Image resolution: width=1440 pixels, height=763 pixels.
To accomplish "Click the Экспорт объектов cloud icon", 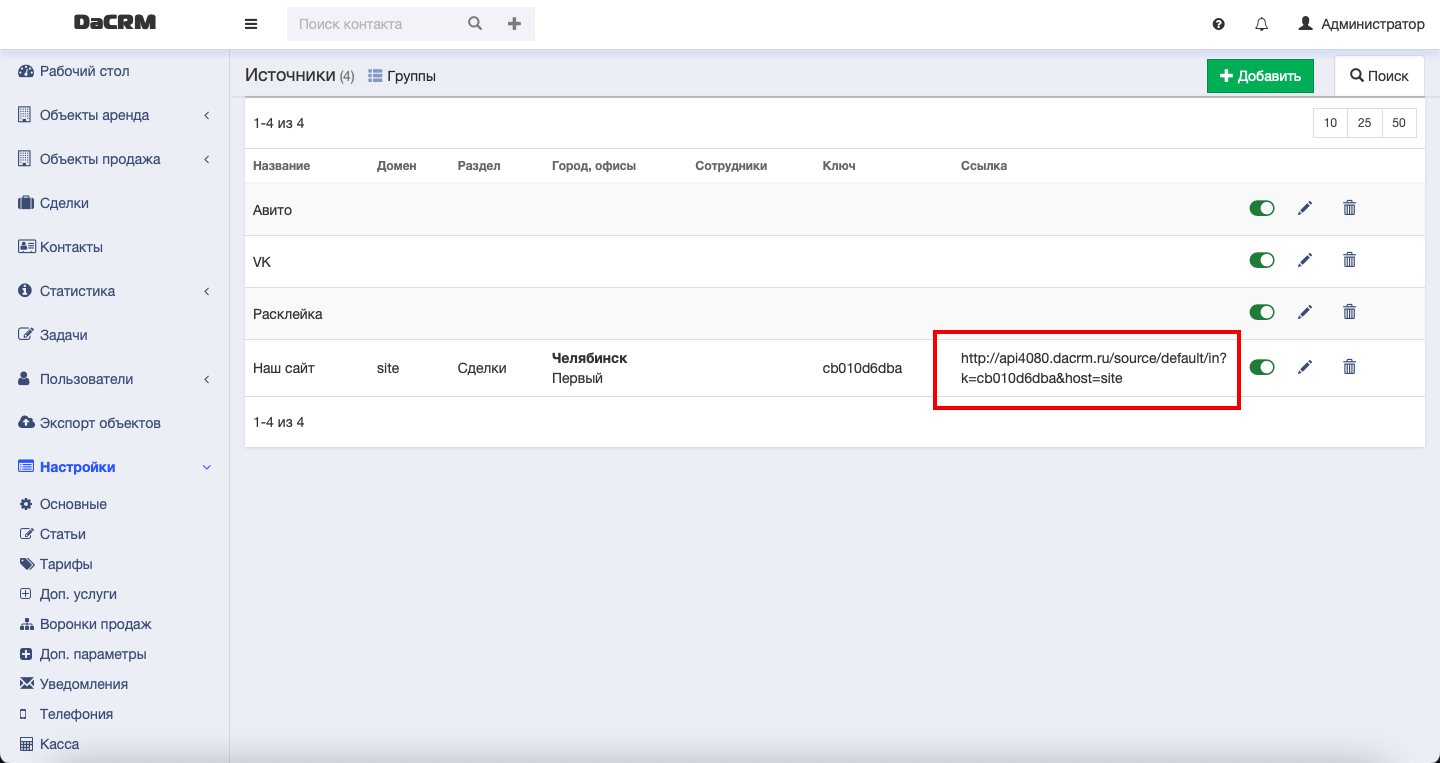I will [x=26, y=423].
